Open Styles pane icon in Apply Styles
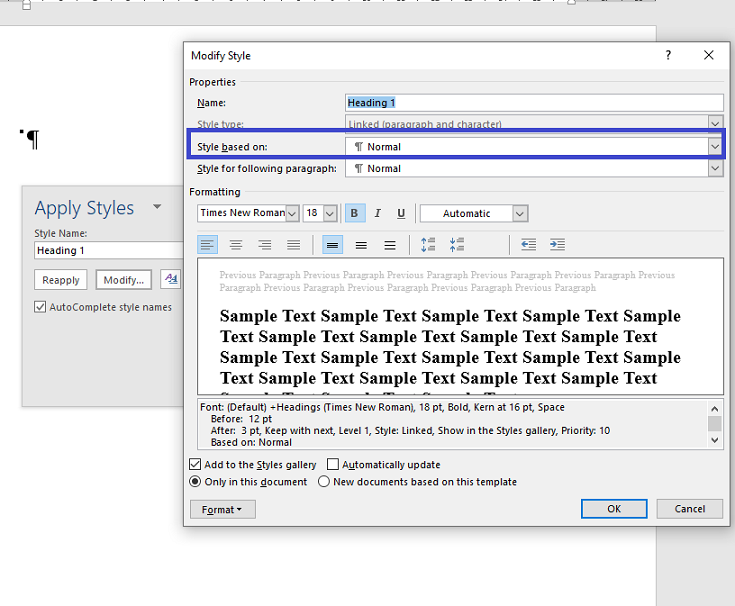Screen dimensions: 735x606 (x=171, y=280)
